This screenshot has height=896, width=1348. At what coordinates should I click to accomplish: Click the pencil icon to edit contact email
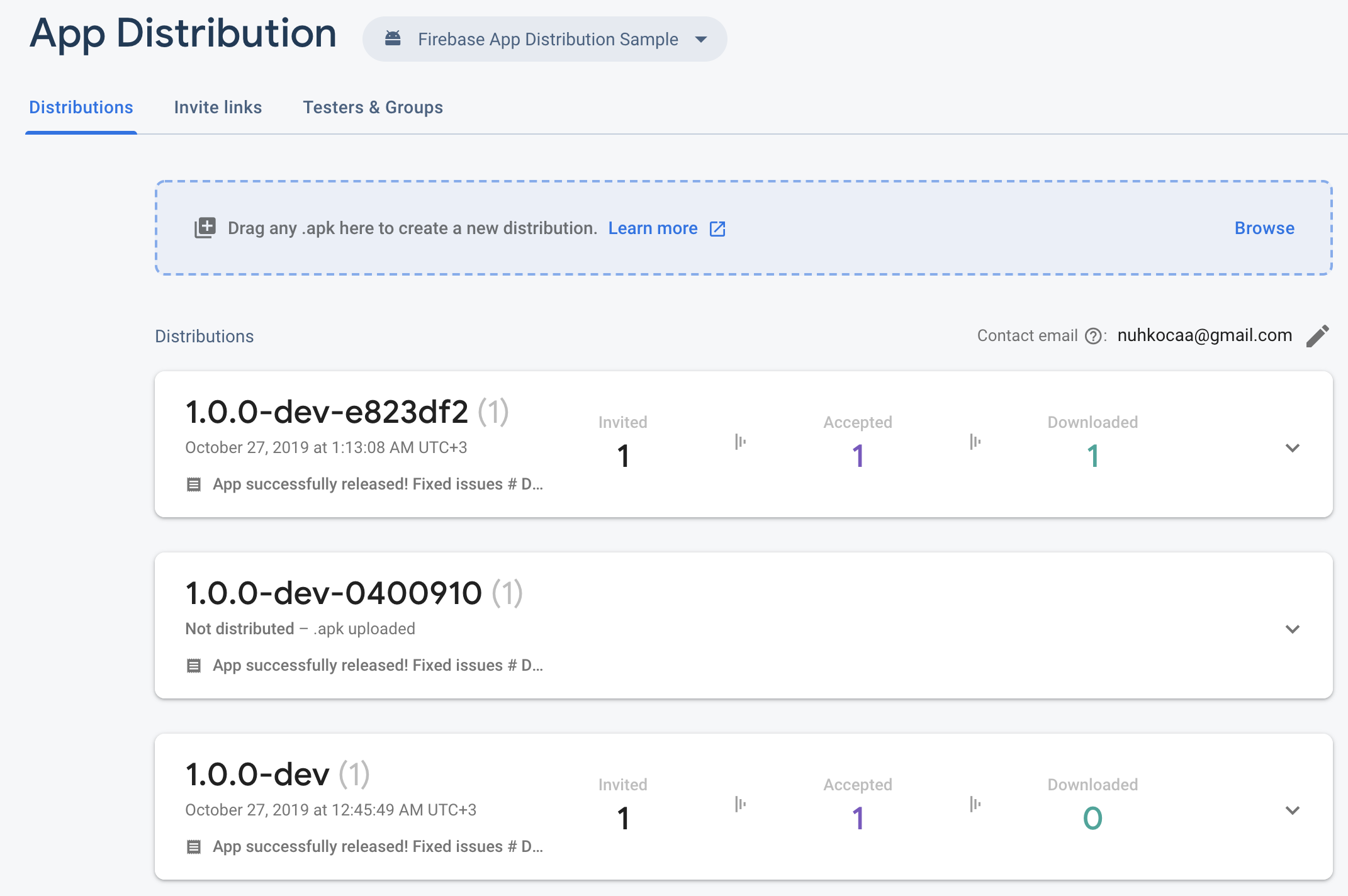(x=1317, y=336)
